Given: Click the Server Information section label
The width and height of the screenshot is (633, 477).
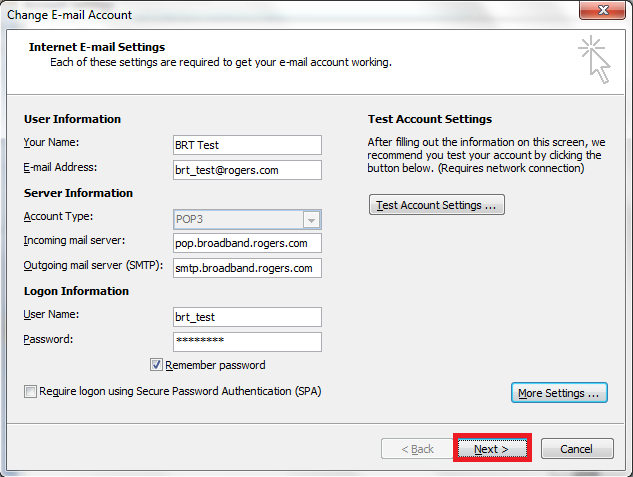Looking at the screenshot, I should coord(78,193).
